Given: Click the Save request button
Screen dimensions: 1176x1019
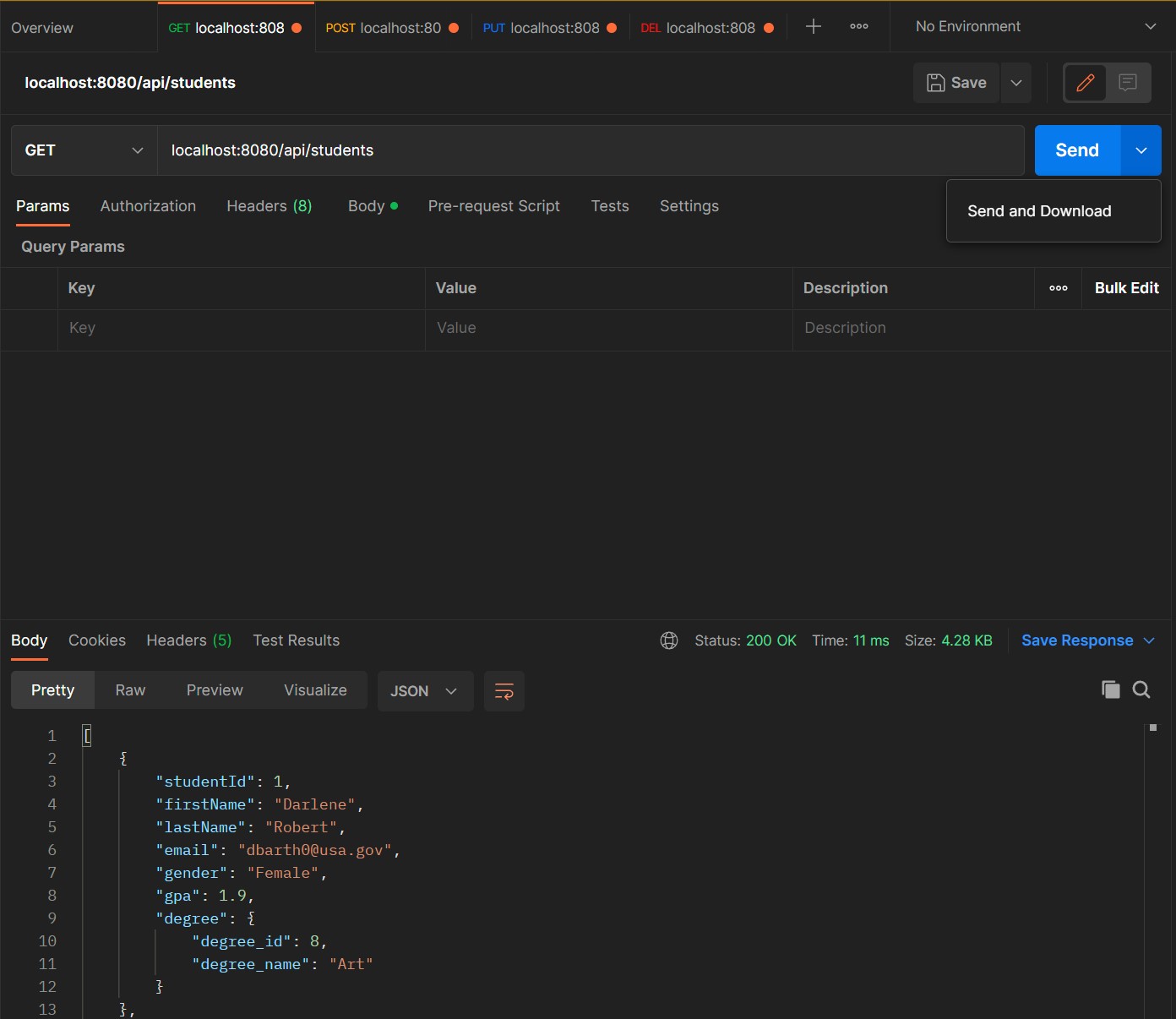Looking at the screenshot, I should [956, 83].
